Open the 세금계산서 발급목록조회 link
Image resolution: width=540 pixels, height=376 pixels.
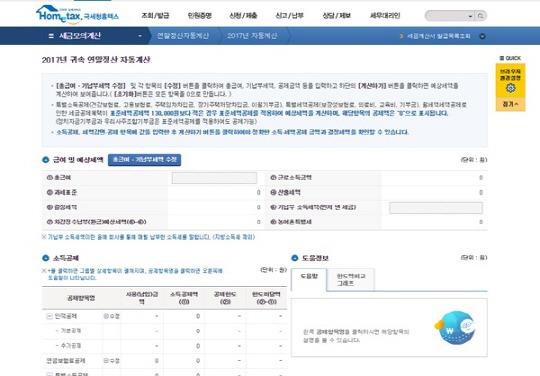(438, 36)
